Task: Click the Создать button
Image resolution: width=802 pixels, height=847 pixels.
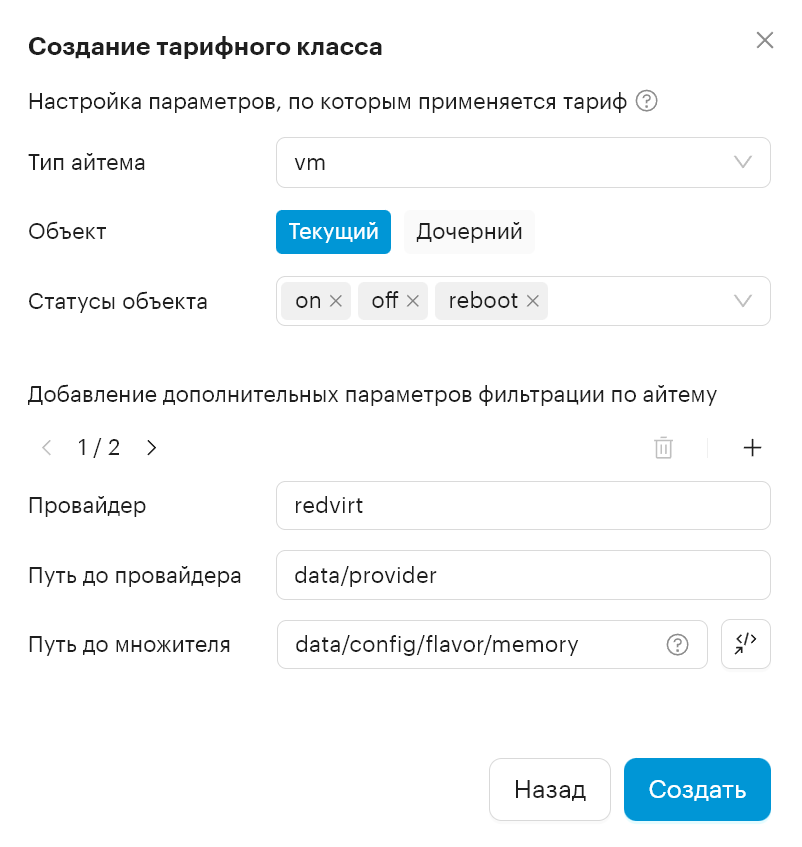Action: tap(697, 789)
